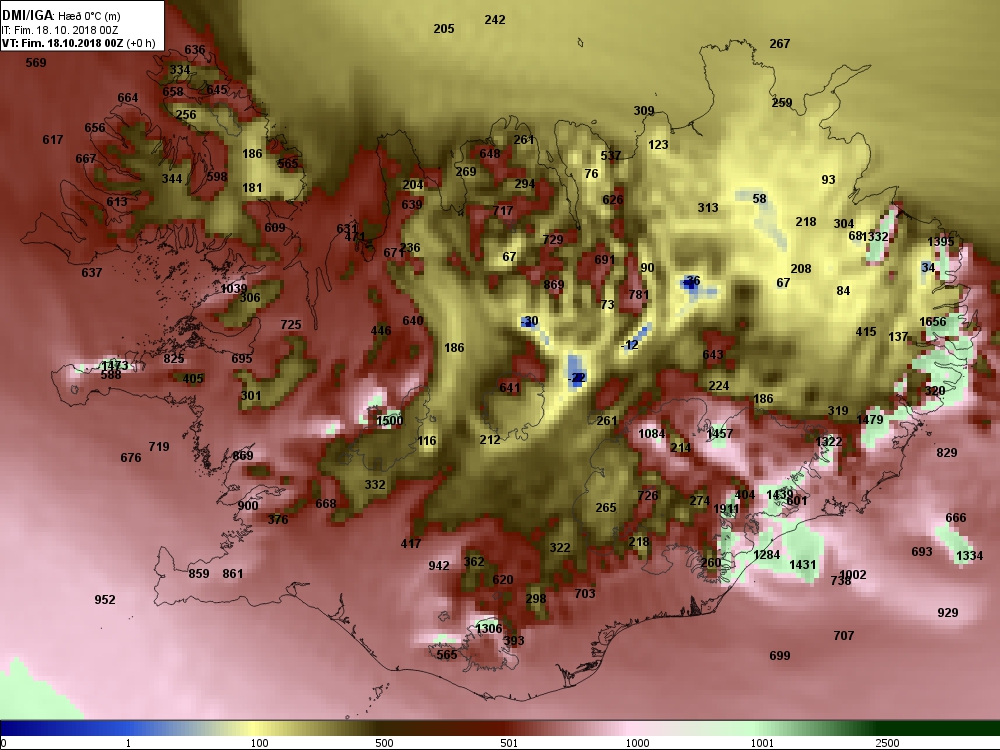Viewport: 1000px width, 750px height.
Task: Pick the map value 1479
Action: pyautogui.click(x=870, y=420)
